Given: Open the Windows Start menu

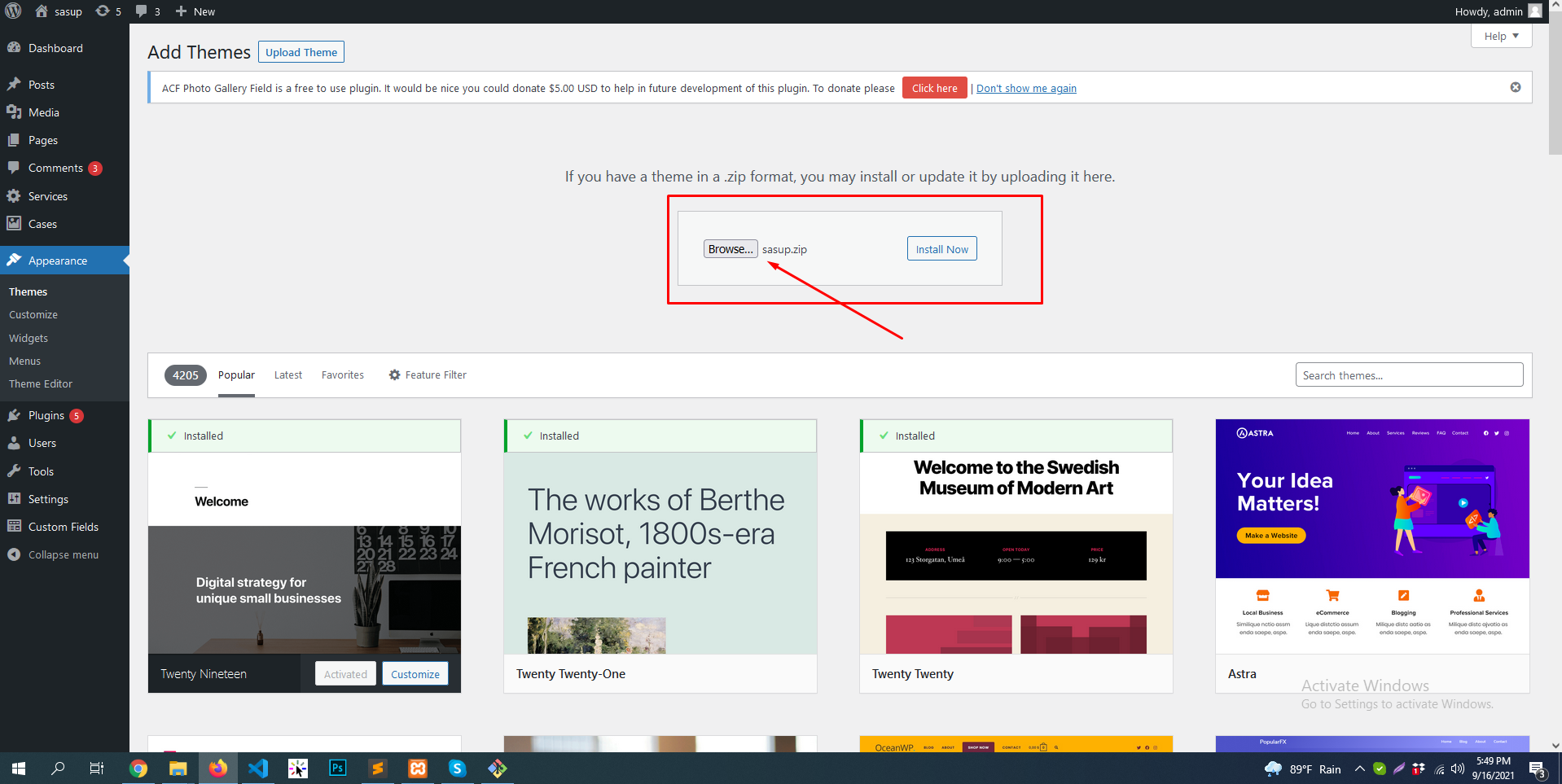Looking at the screenshot, I should coord(19,769).
